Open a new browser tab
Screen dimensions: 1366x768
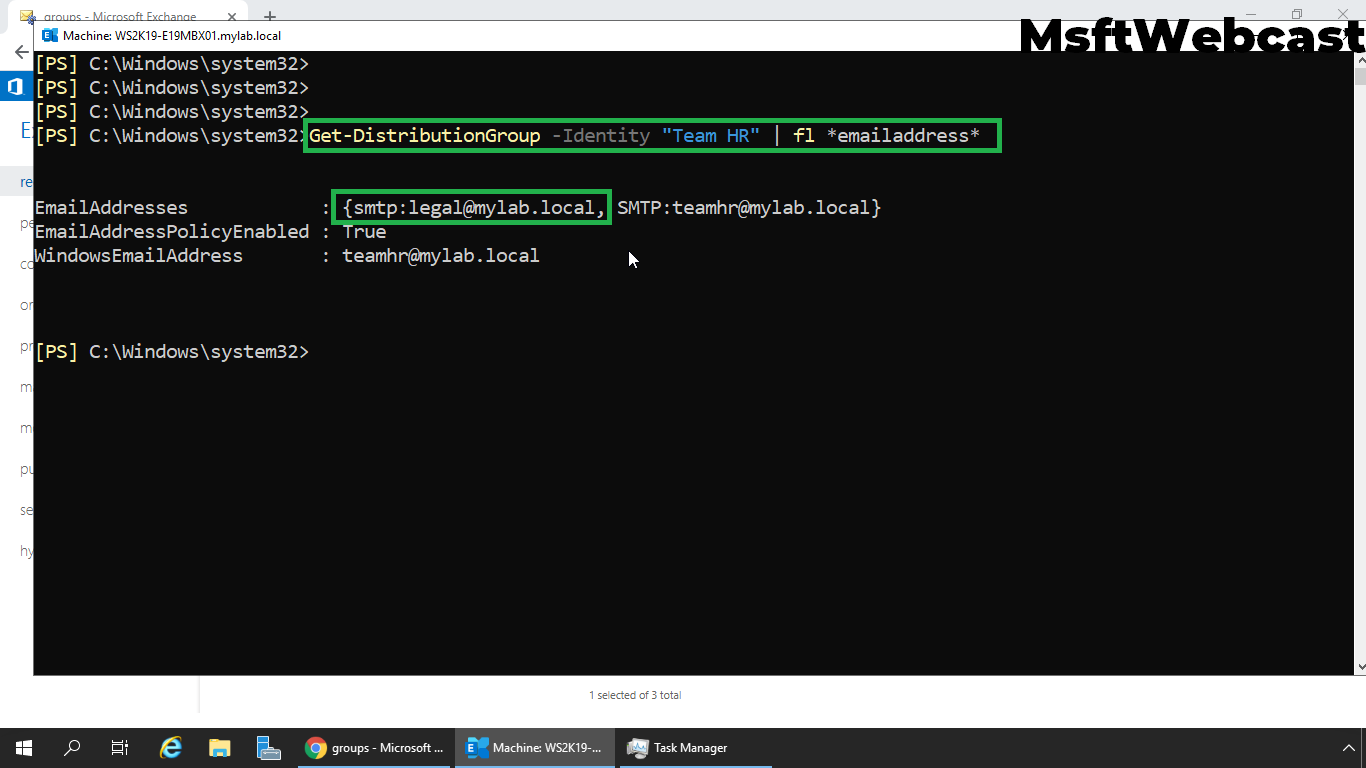coord(269,16)
